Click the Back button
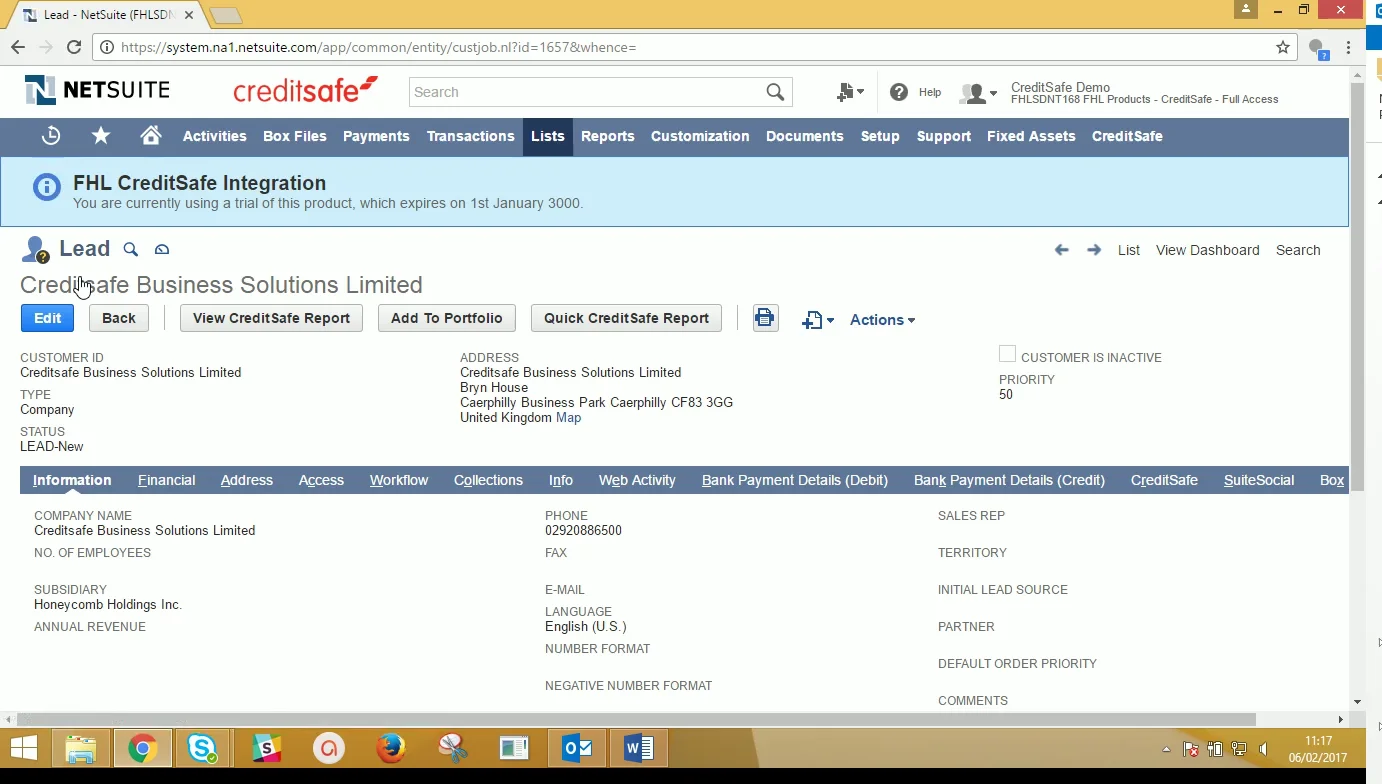The height and width of the screenshot is (784, 1382). 119,318
